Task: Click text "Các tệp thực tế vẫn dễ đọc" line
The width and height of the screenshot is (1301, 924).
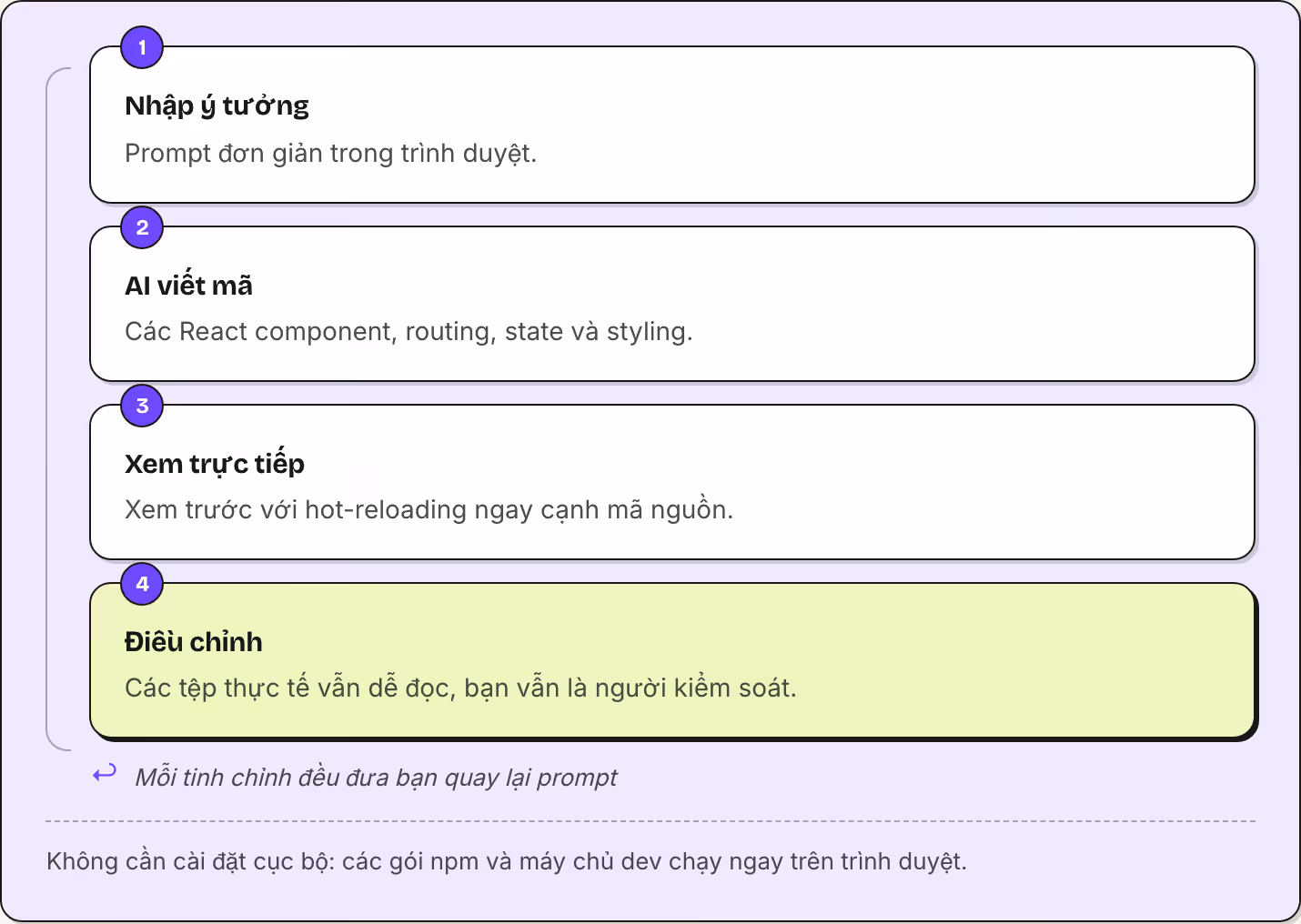Action: point(460,688)
